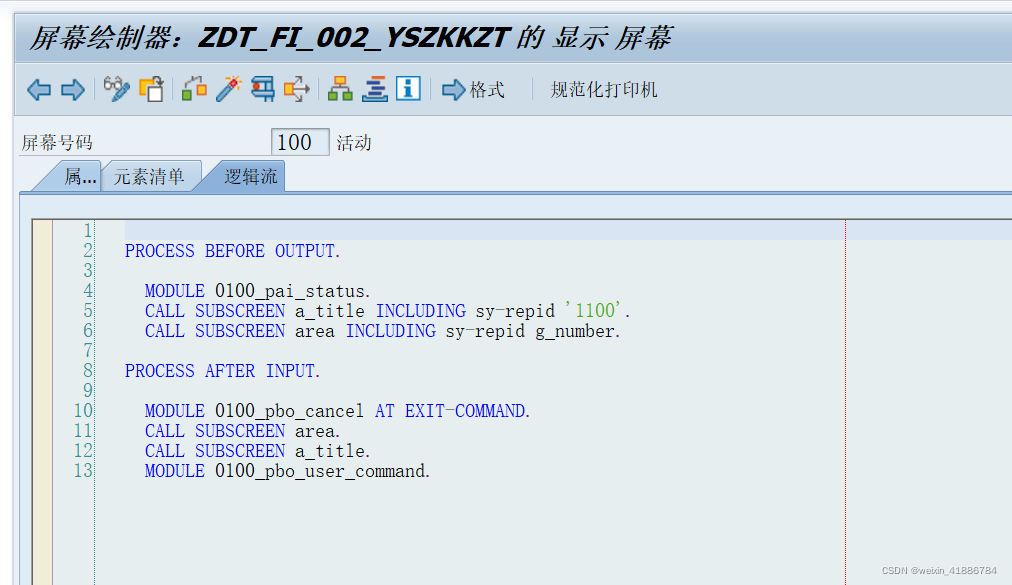Screen dimensions: 1012x585
Task: Click line number 5 in the gutter
Action: tap(87, 311)
